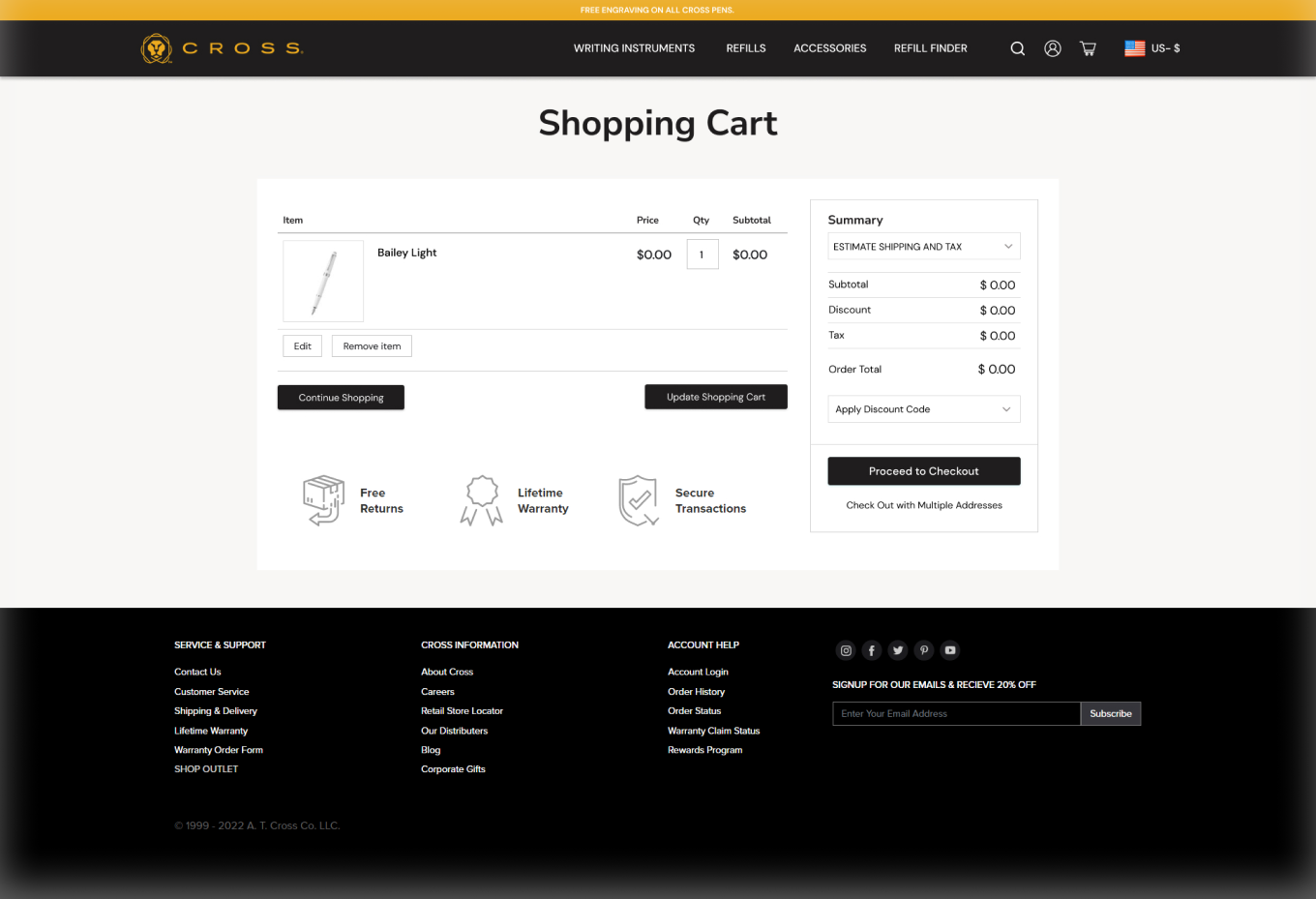Visit the Cross Instagram page
1316x899 pixels.
846,650
